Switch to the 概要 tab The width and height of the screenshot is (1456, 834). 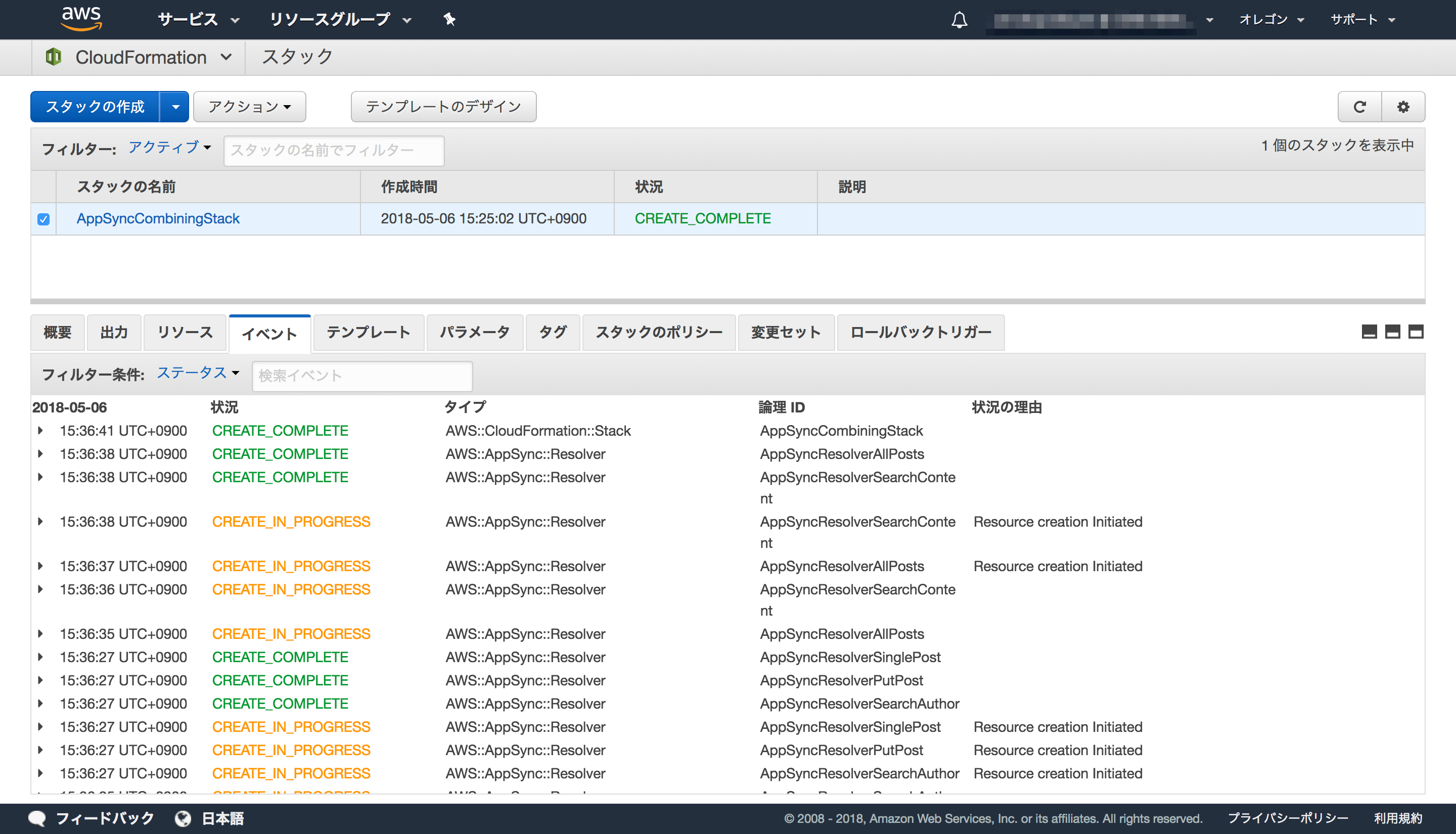point(57,332)
